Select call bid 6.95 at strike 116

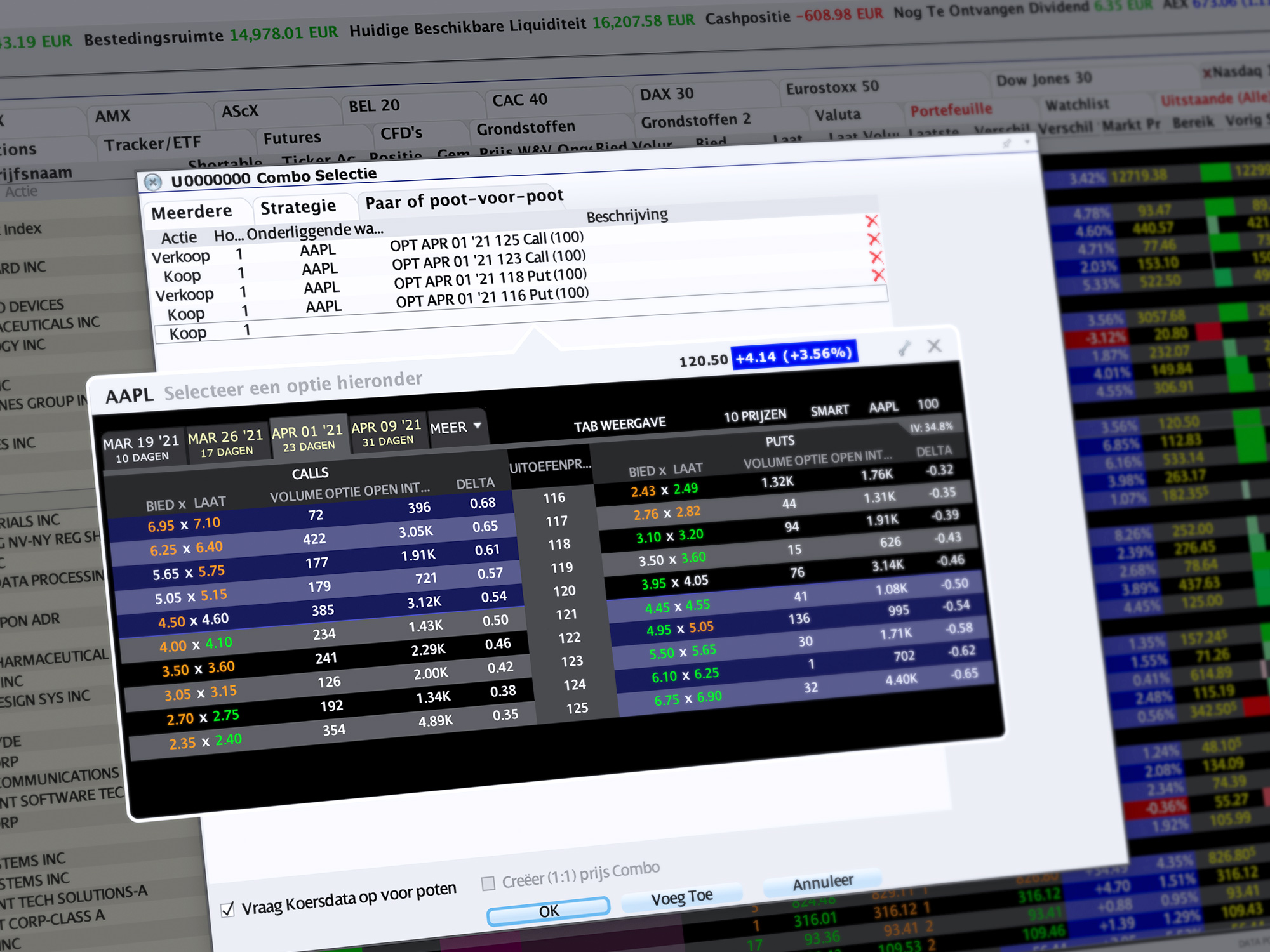point(161,526)
